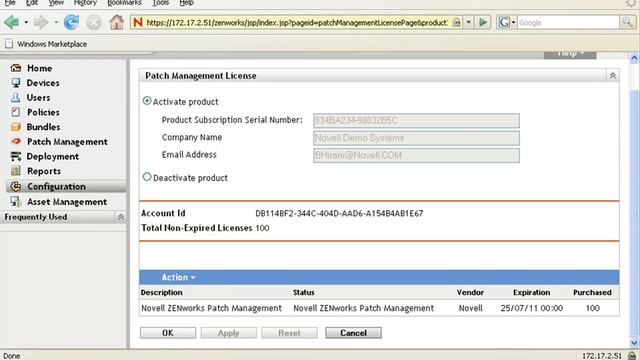Click the Users person icon

16,98
